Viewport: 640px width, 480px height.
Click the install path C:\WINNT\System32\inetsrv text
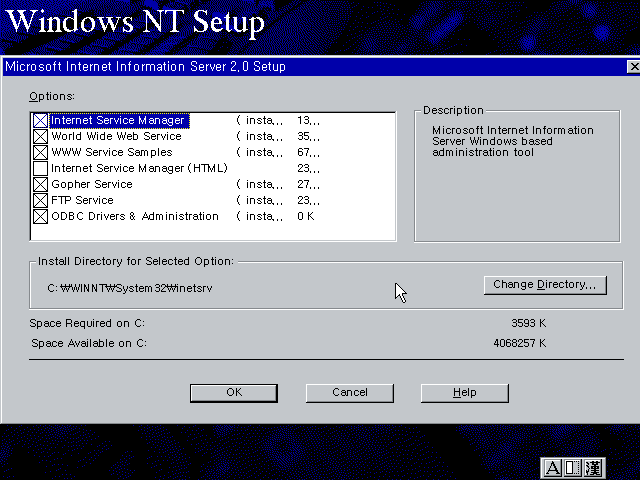click(130, 288)
